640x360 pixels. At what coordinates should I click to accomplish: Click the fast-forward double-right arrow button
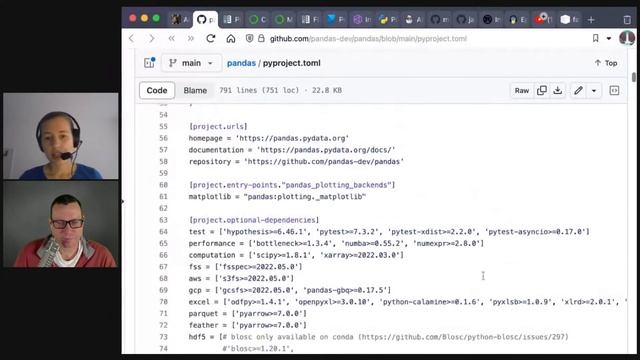pos(191,38)
